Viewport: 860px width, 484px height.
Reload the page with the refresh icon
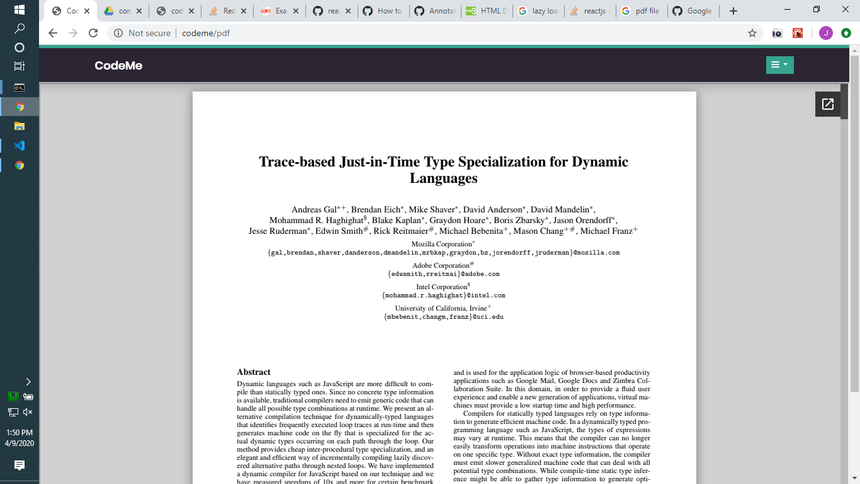point(93,33)
